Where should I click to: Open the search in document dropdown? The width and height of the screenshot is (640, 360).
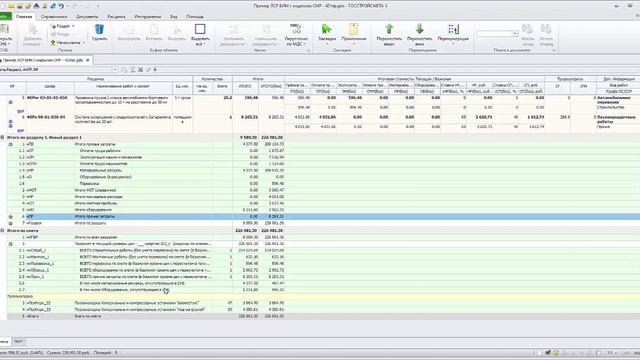515,33
